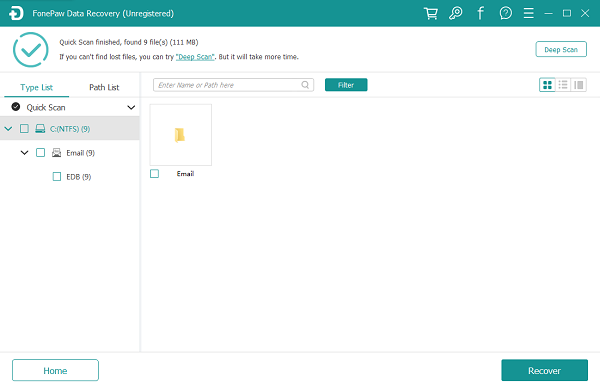Click the Email folder caption
This screenshot has height=392, width=600.
(x=185, y=174)
